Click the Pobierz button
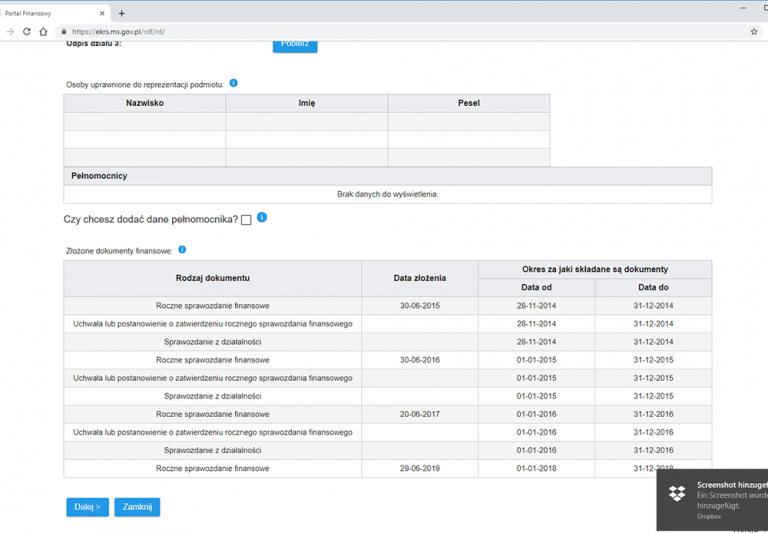Viewport: 768px width, 533px height. coord(295,44)
